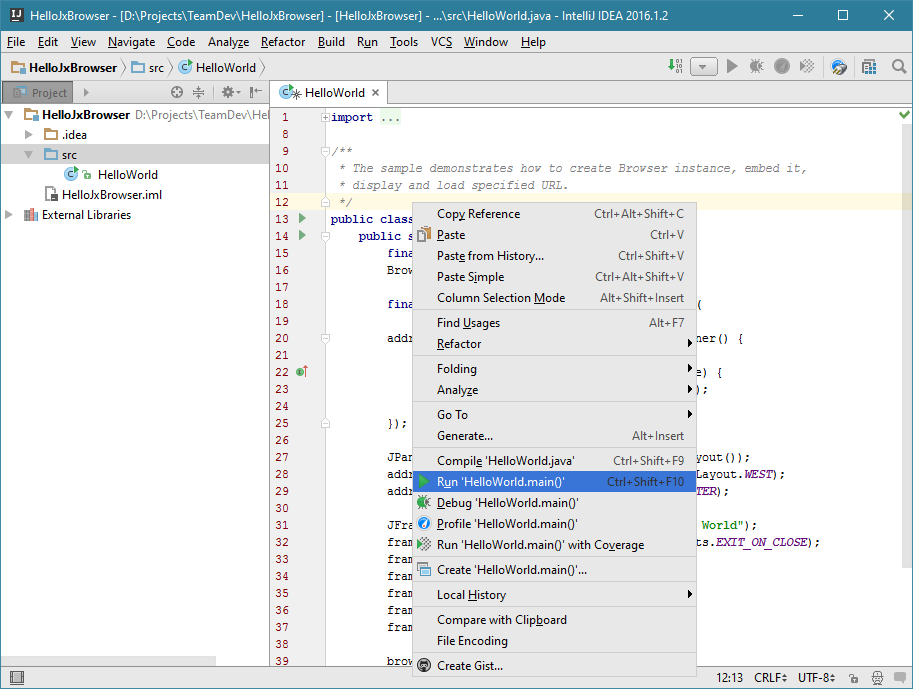Open the Build menu
The width and height of the screenshot is (913, 689).
click(x=331, y=42)
